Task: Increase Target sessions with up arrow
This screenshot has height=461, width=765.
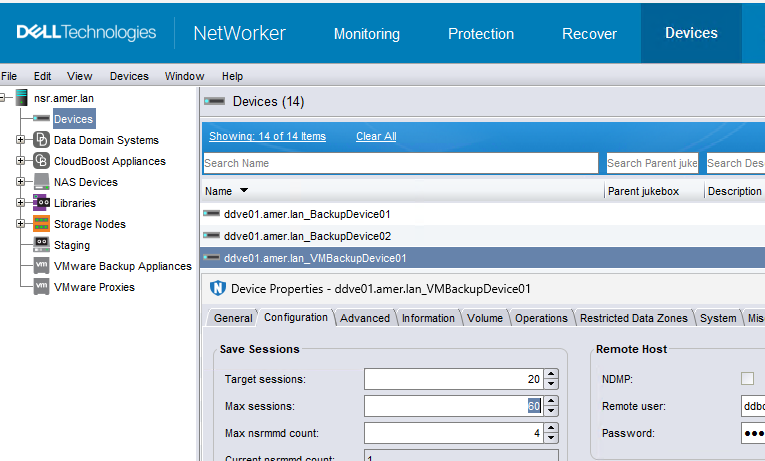Action: tap(551, 374)
